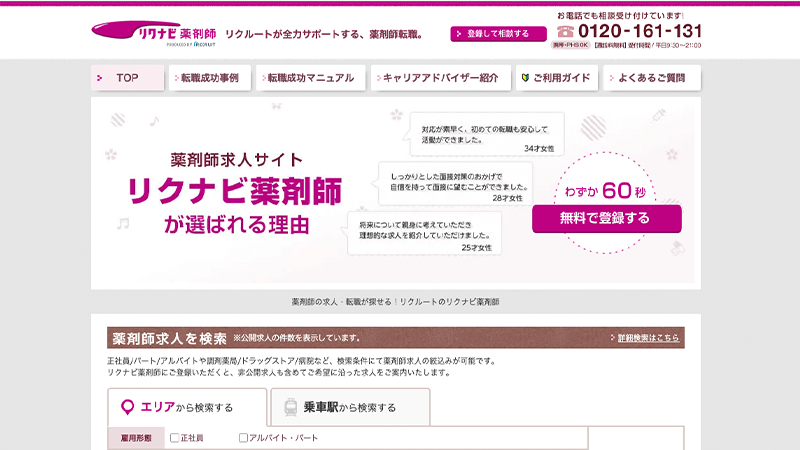This screenshot has height=450, width=800.
Task: Open the TOP menu tab
Action: click(x=128, y=78)
